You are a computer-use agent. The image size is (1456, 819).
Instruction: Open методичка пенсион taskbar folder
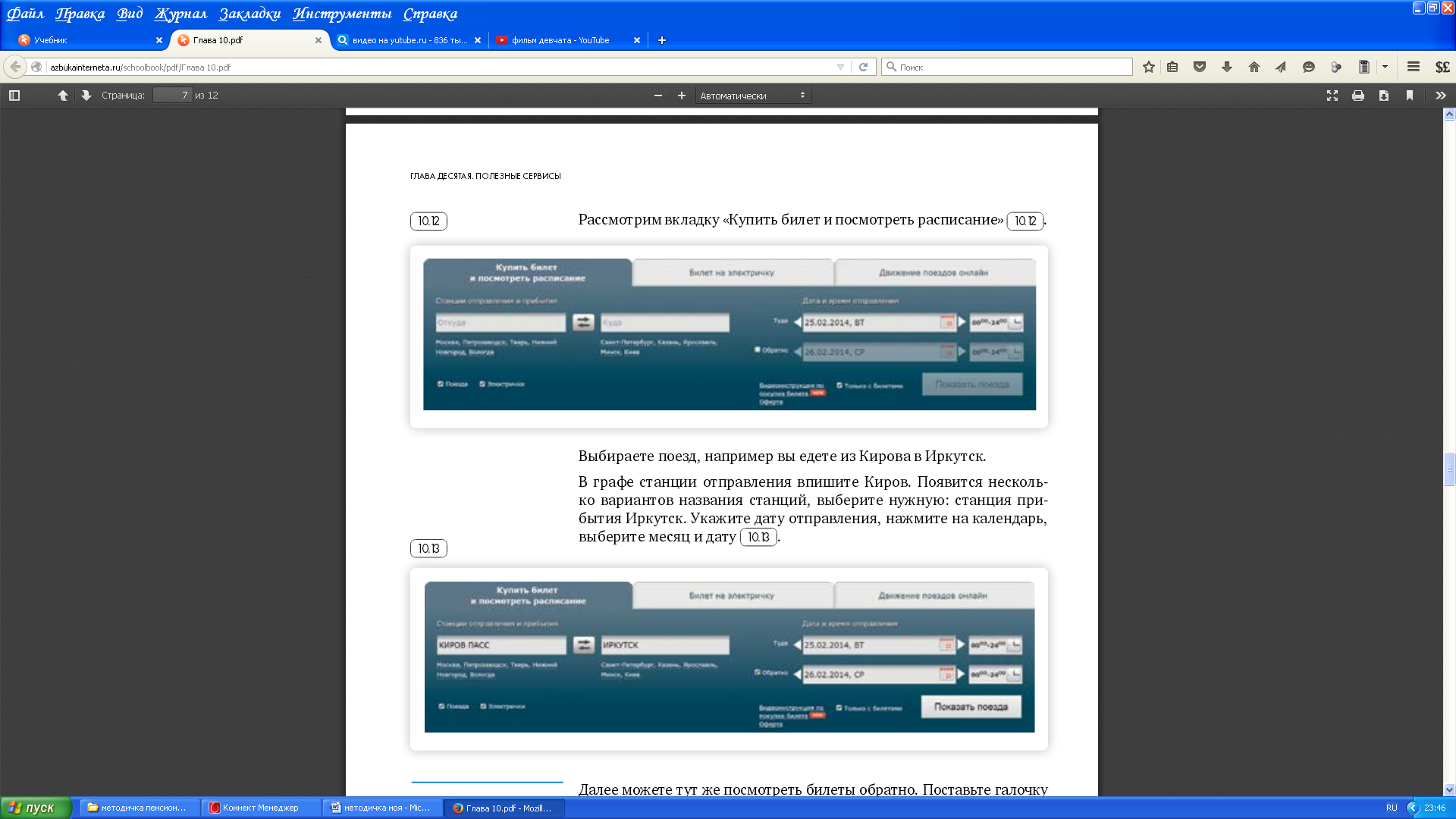[x=140, y=808]
